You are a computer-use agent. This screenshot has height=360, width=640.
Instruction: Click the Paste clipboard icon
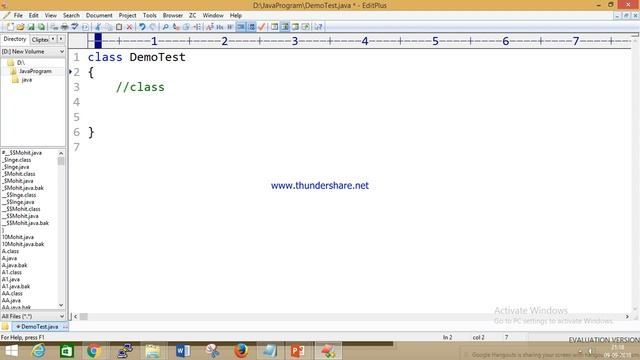(119, 27)
